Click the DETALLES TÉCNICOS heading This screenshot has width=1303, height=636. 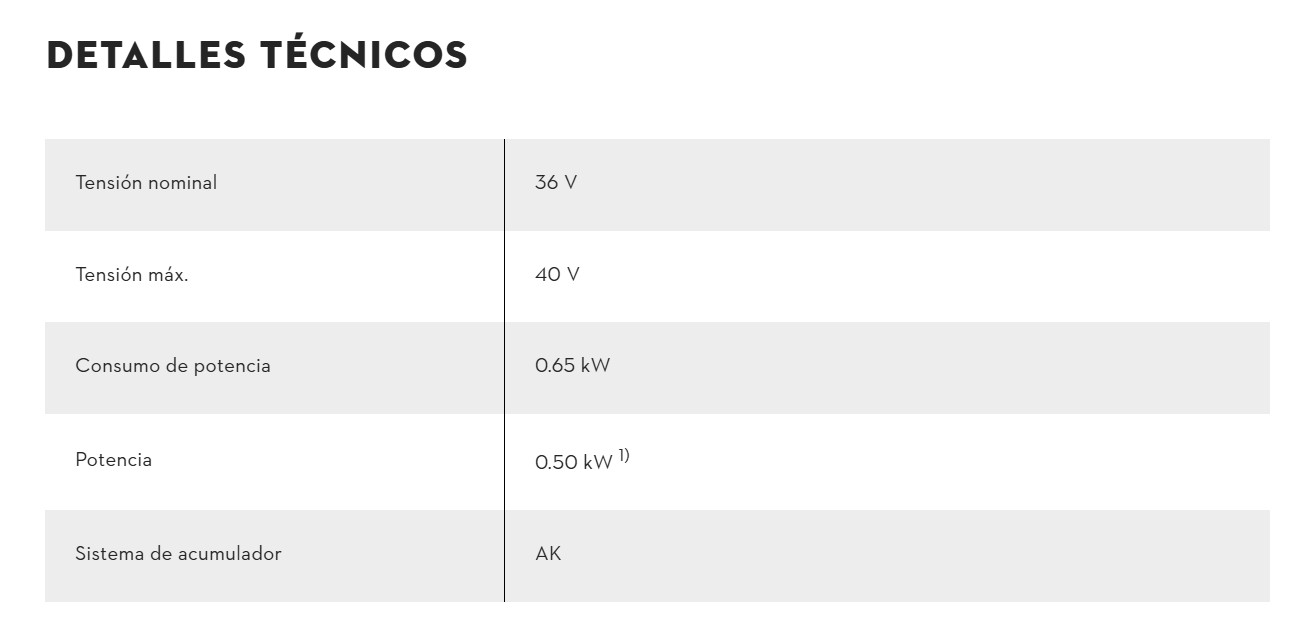(257, 55)
